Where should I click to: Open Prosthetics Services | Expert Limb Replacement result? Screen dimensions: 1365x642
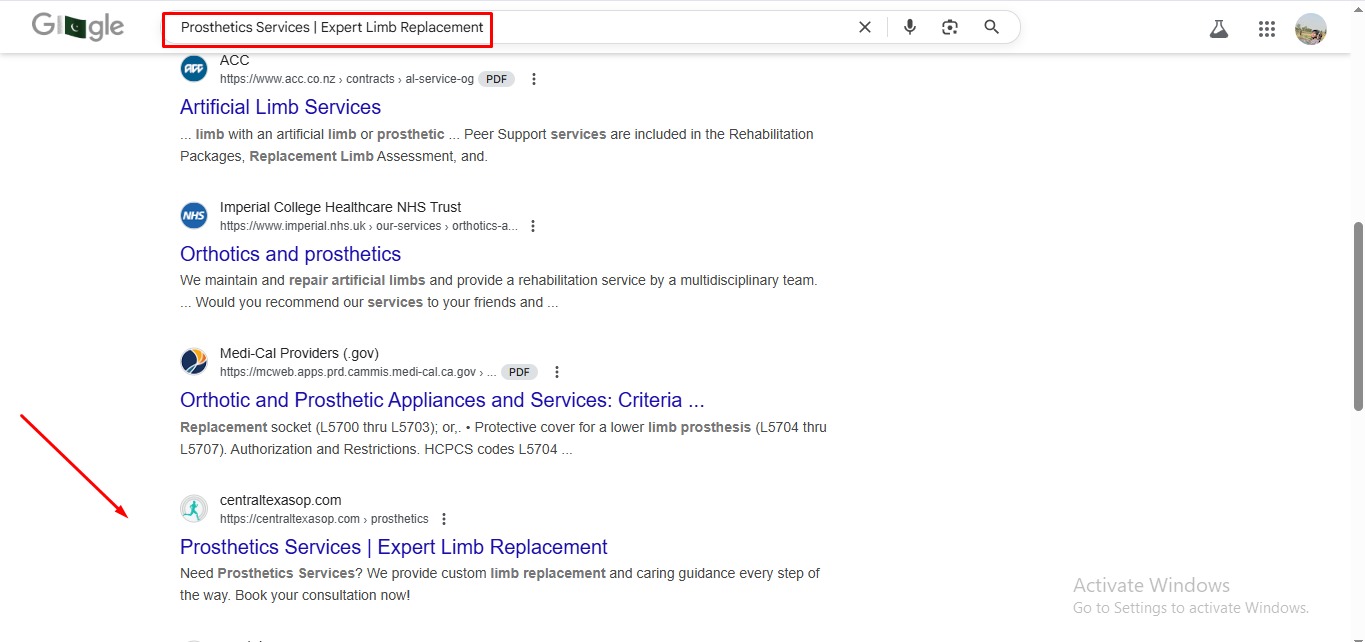tap(393, 547)
